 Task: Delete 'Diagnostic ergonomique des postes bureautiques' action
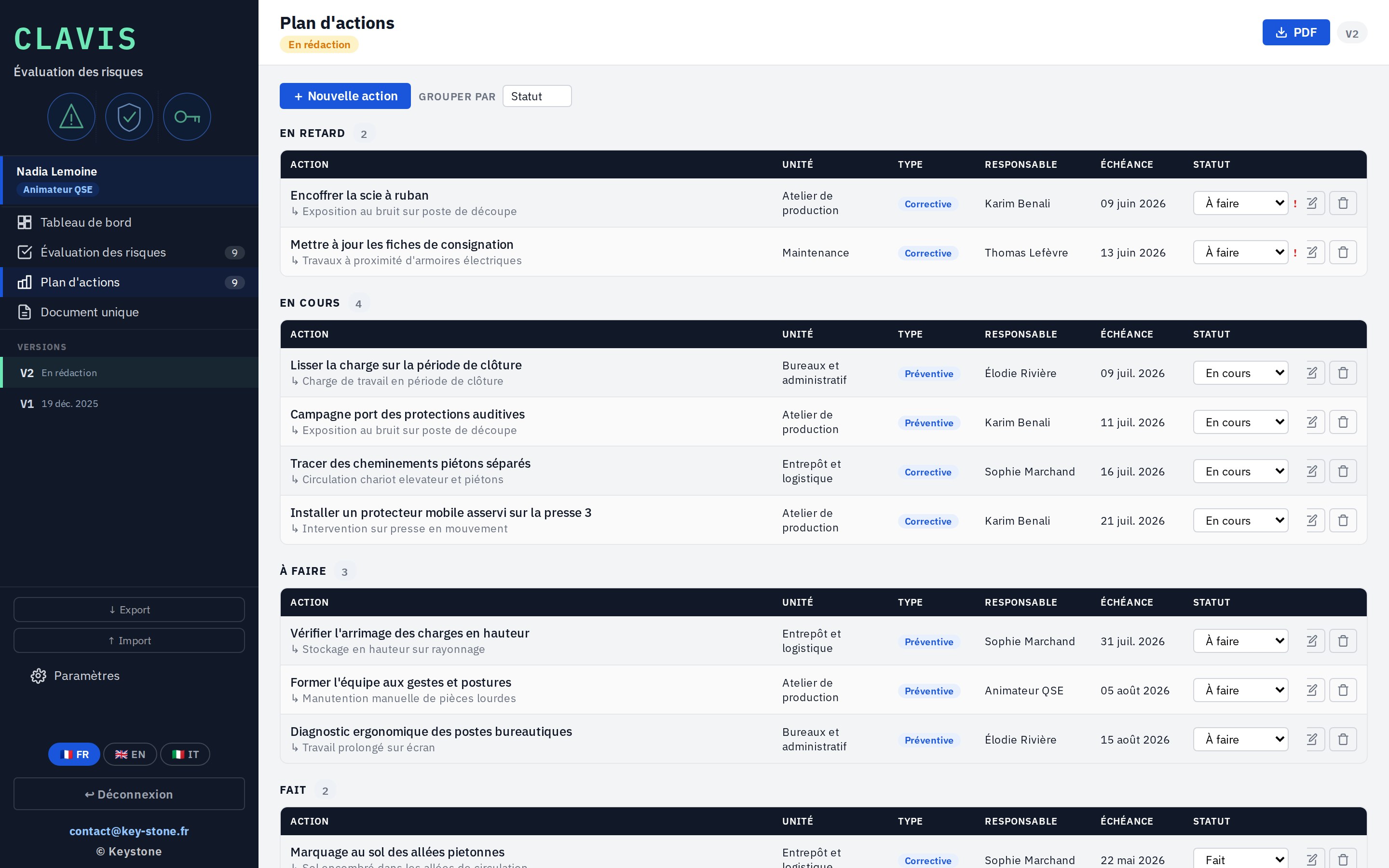(1343, 739)
